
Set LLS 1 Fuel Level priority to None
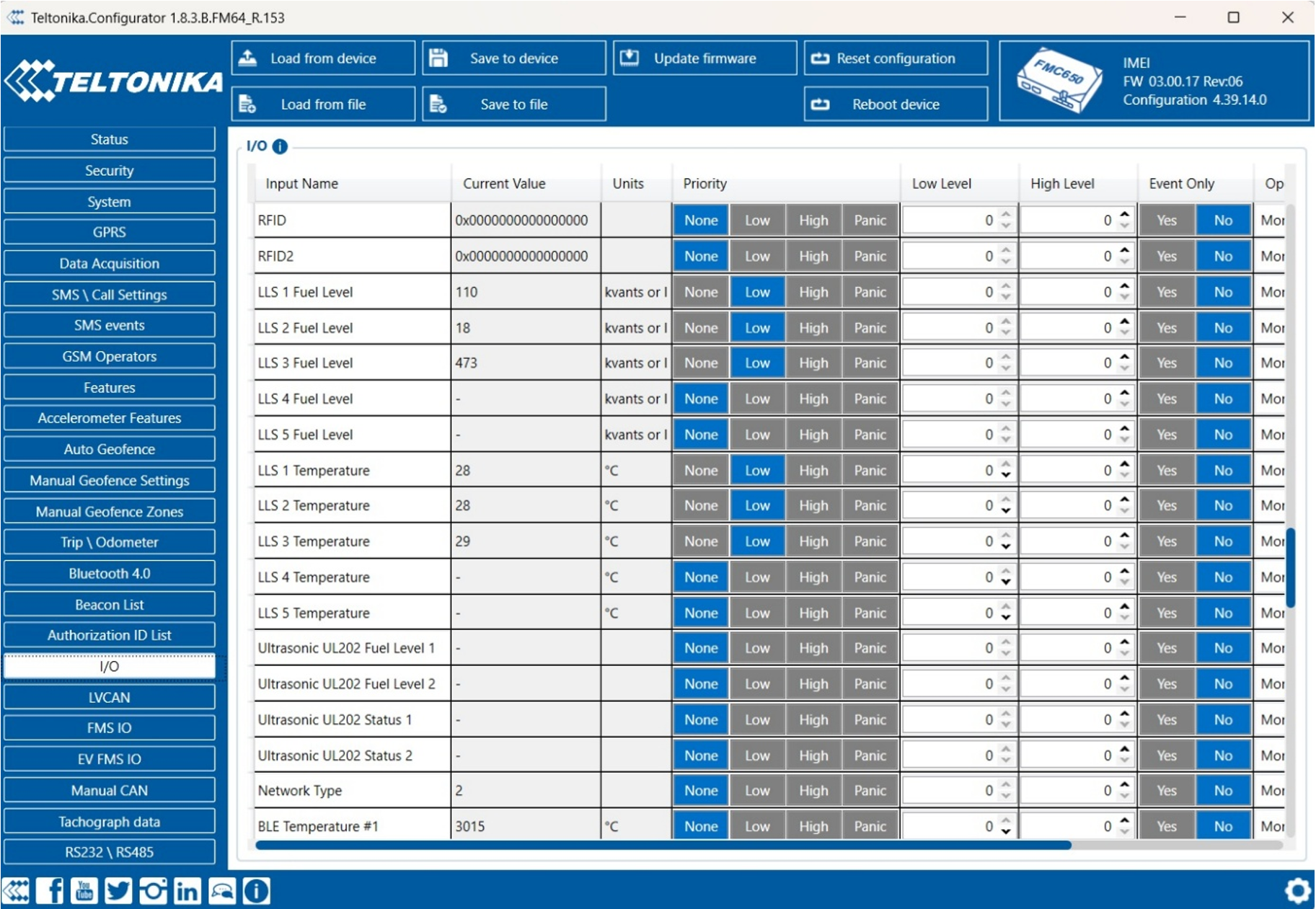(x=701, y=292)
